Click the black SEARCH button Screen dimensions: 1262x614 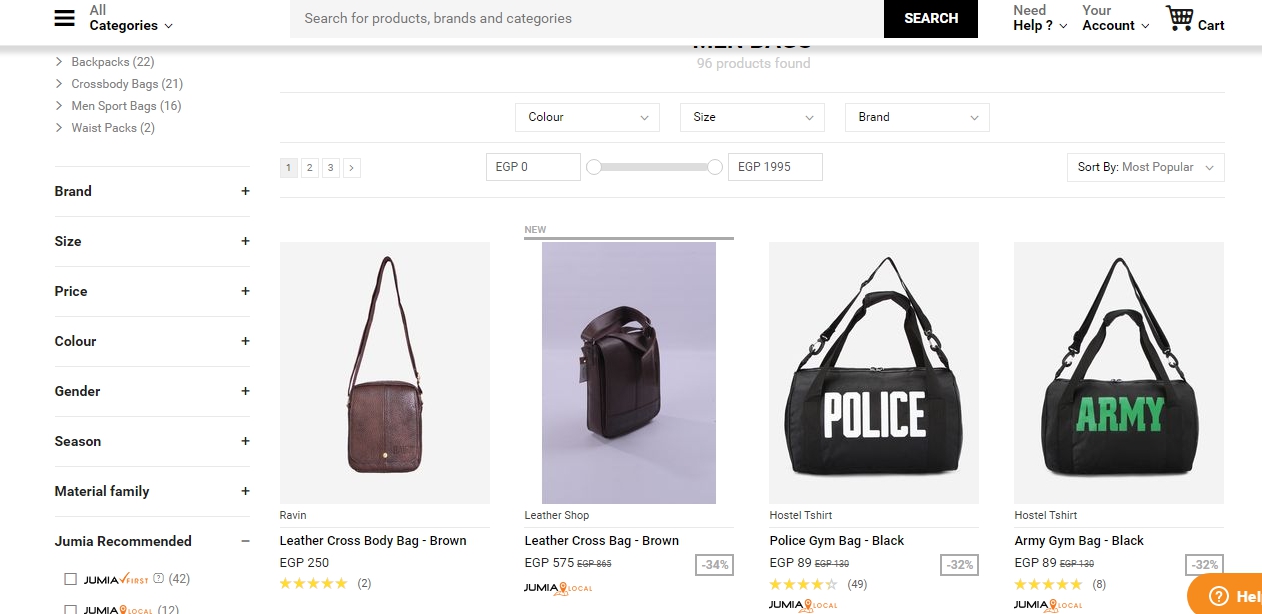[x=930, y=18]
